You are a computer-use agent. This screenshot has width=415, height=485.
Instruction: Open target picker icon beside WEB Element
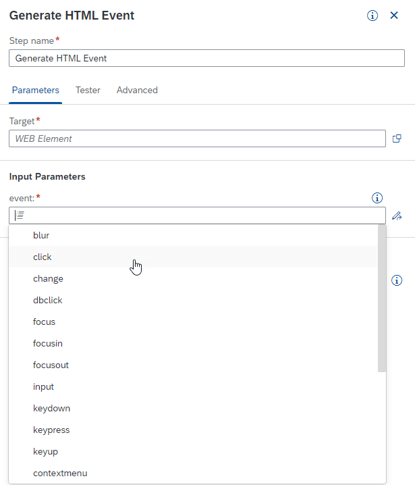click(x=397, y=138)
